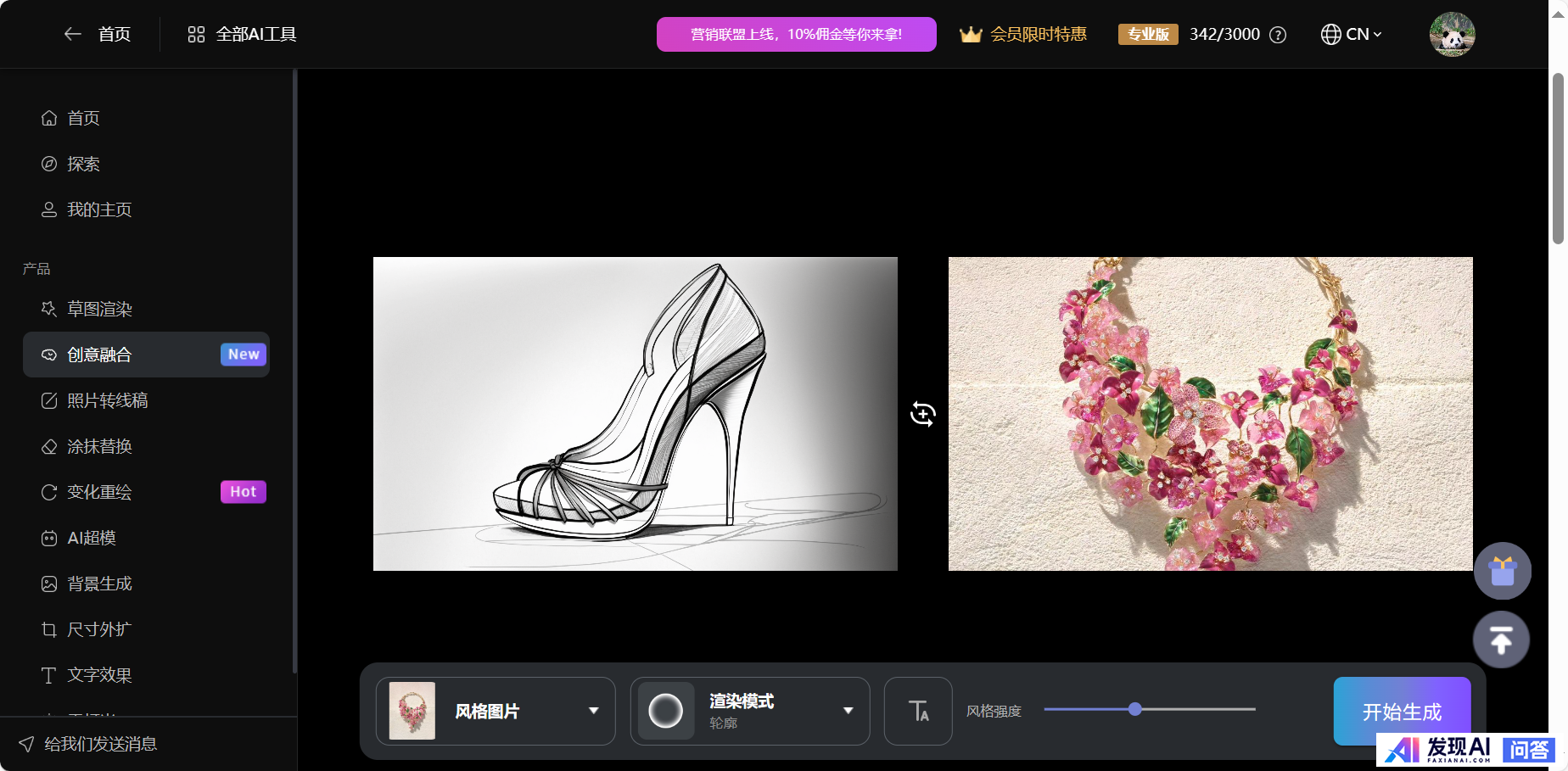Click the high heel sketch image
The height and width of the screenshot is (771, 1568).
635,414
